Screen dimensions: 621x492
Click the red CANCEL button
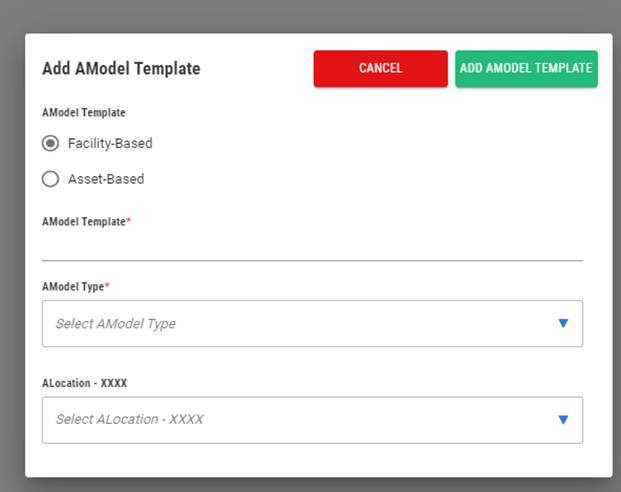381,69
